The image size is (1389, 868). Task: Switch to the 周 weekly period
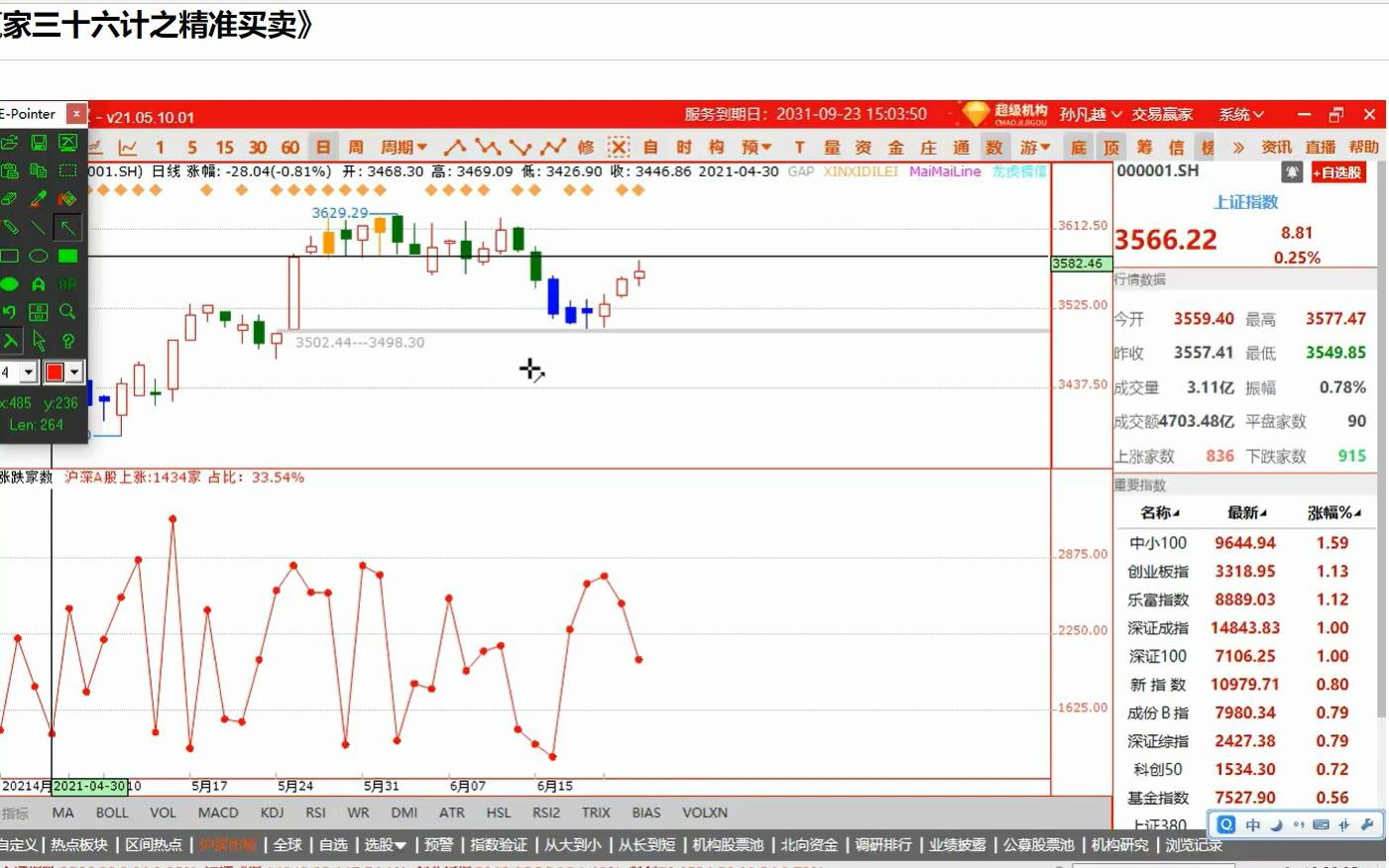pos(356,148)
